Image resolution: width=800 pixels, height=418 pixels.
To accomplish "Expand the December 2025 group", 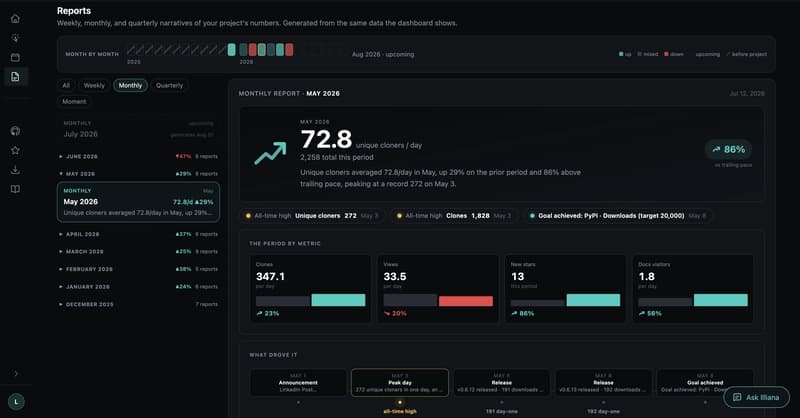I will (x=139, y=304).
